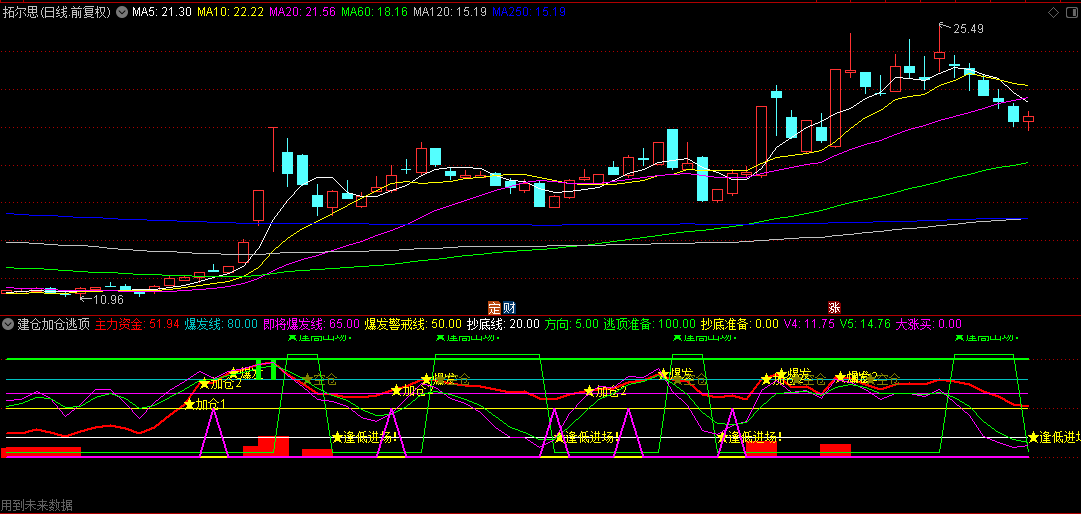Image resolution: width=1081 pixels, height=514 pixels.
Task: Expand the 建仓加仓逃顶 indicator dropdown arrow
Action: 8,324
